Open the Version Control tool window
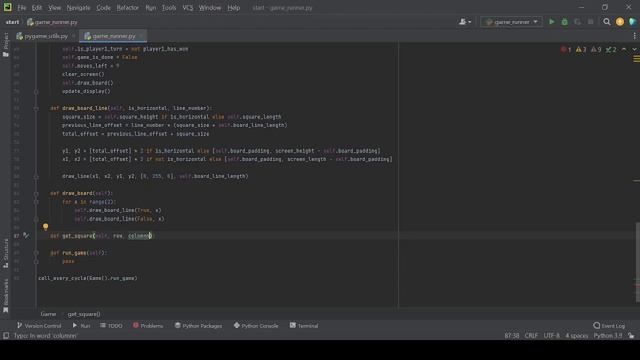 [x=39, y=326]
